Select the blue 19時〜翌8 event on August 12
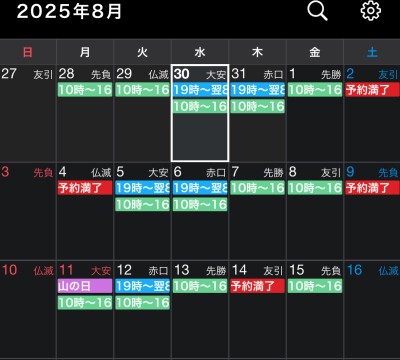 click(143, 286)
